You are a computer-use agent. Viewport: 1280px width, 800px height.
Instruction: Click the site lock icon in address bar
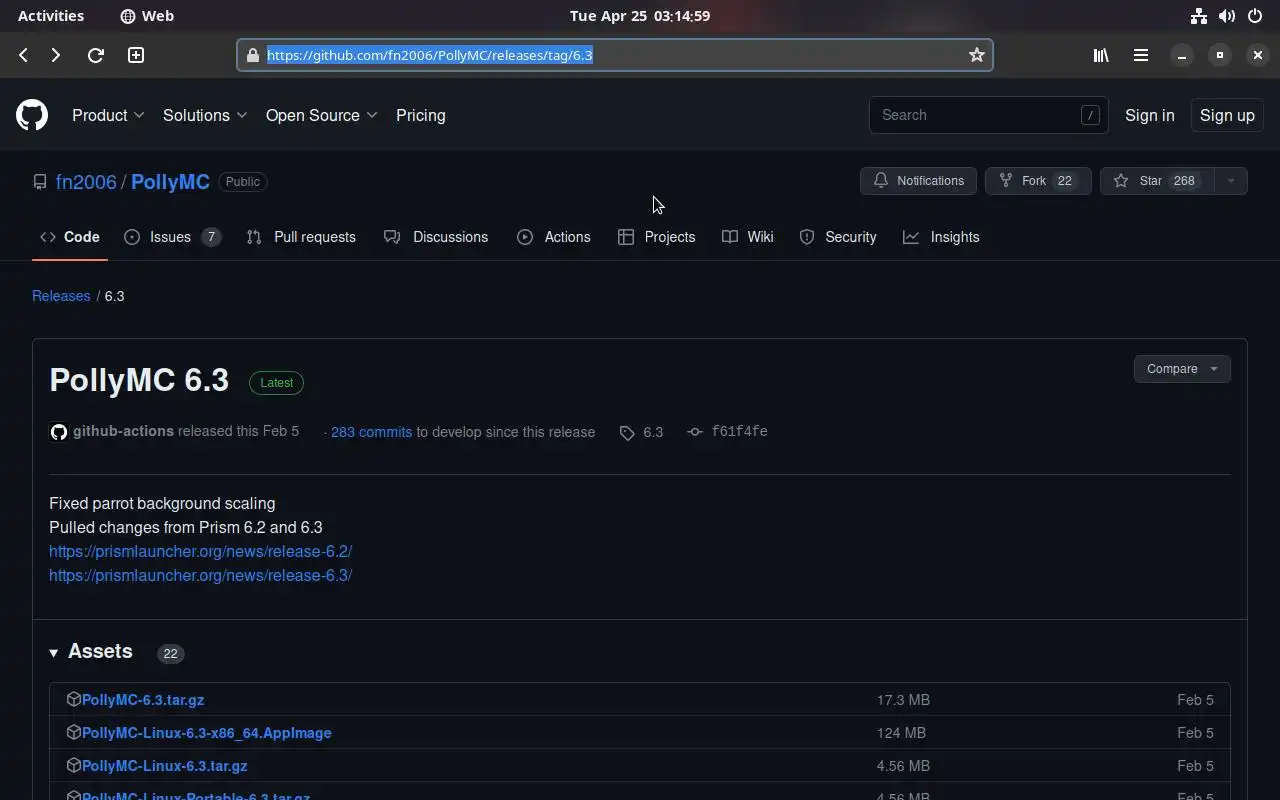(x=252, y=55)
